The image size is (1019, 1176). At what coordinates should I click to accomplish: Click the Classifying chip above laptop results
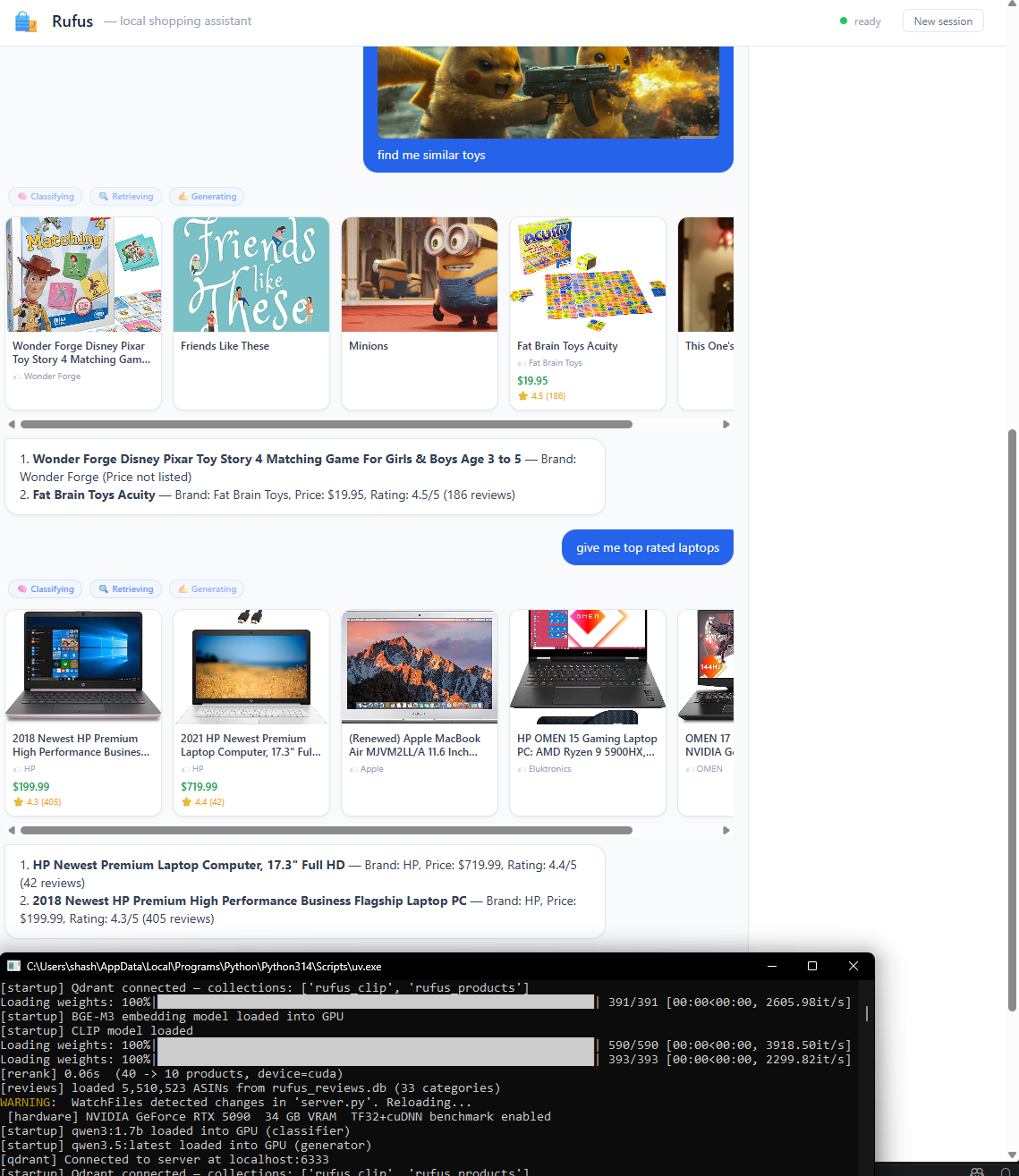click(x=46, y=589)
